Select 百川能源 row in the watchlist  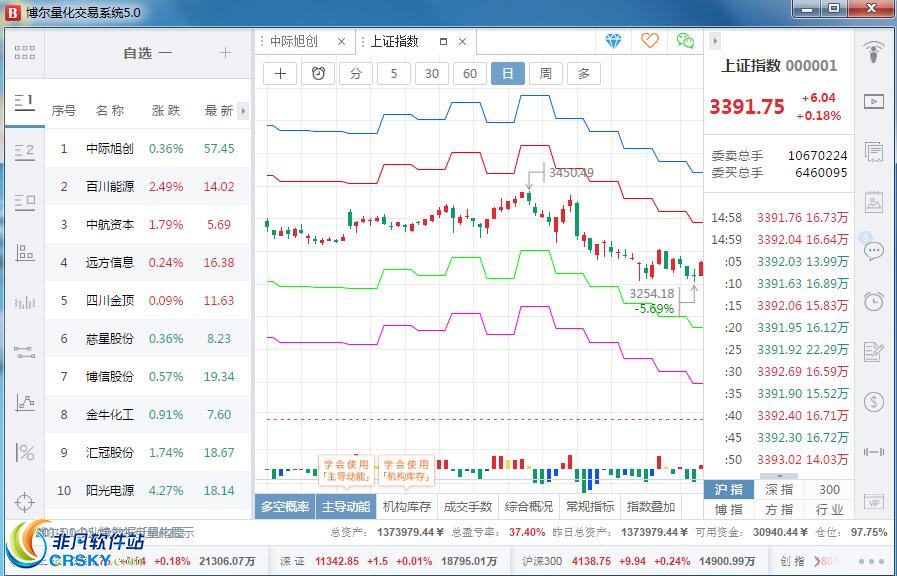pyautogui.click(x=148, y=186)
